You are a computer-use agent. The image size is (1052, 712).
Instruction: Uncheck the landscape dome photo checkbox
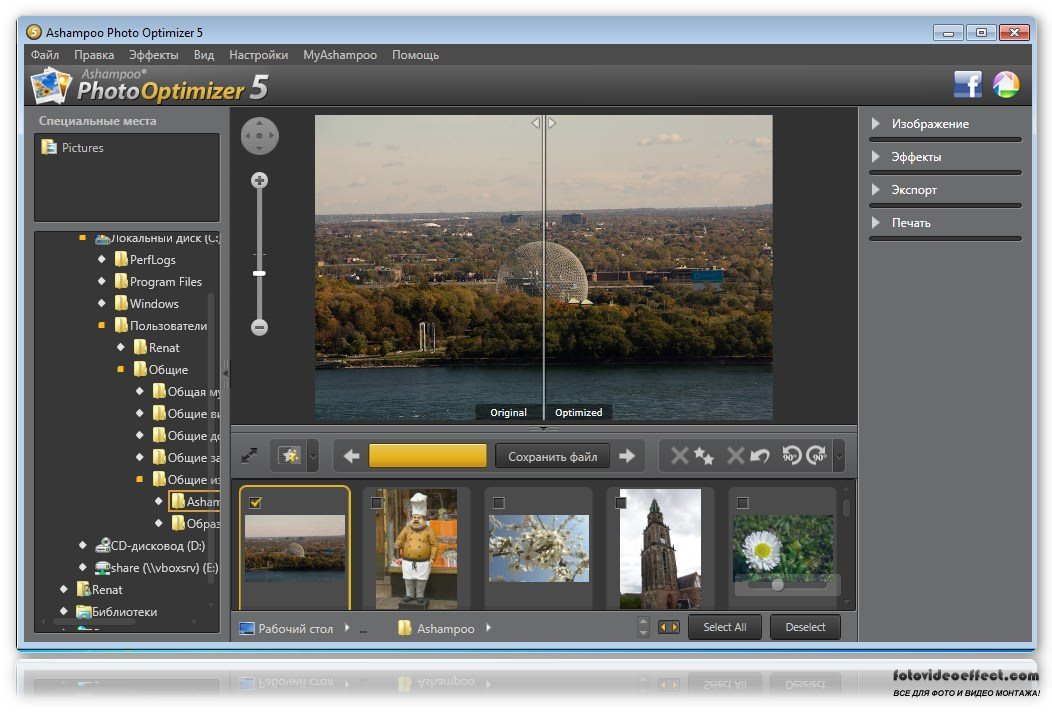(255, 503)
